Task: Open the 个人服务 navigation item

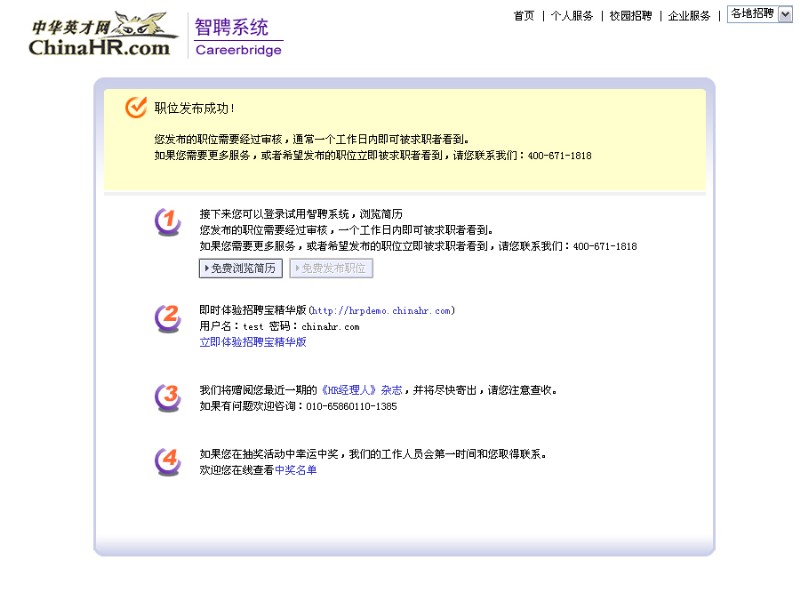Action: (572, 16)
